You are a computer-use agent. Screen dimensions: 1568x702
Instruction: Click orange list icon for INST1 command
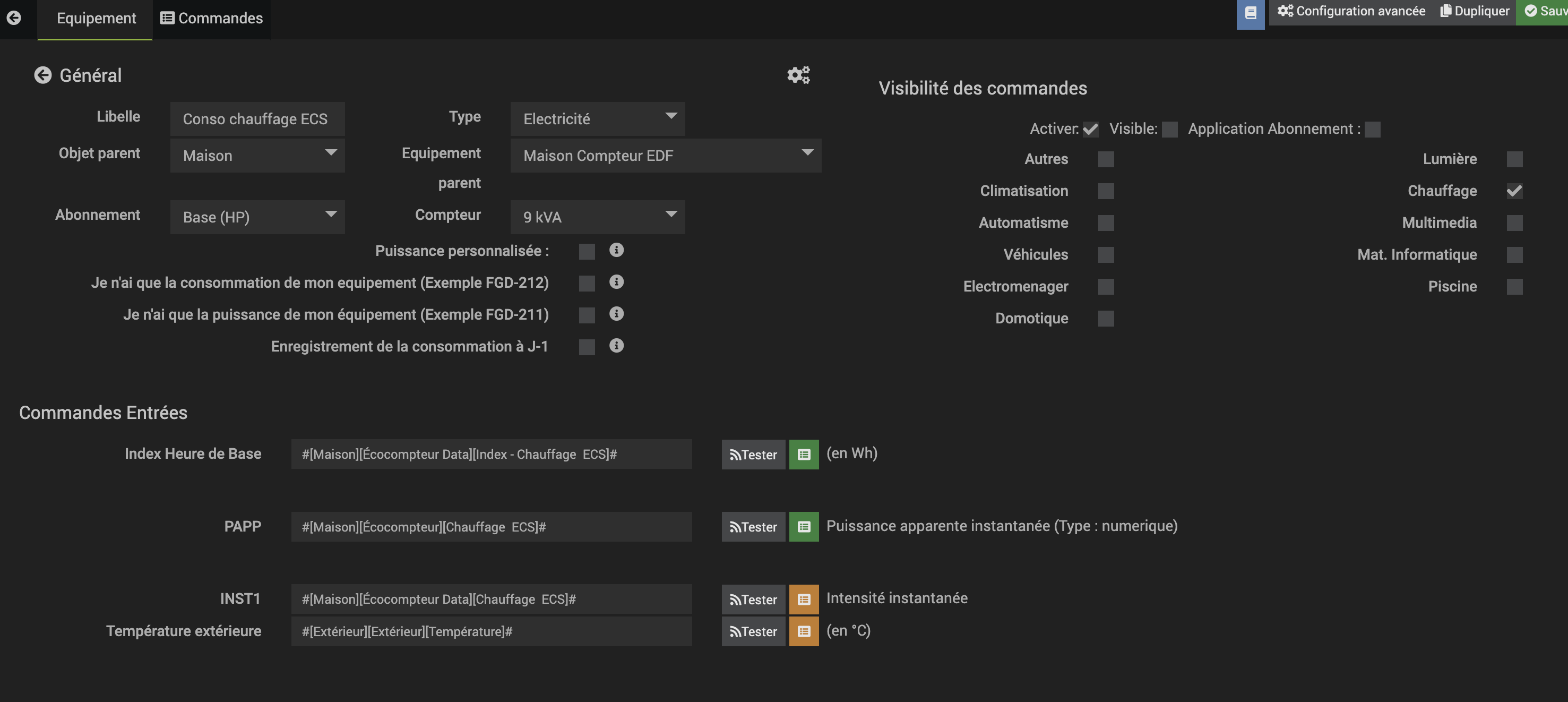pyautogui.click(x=804, y=599)
